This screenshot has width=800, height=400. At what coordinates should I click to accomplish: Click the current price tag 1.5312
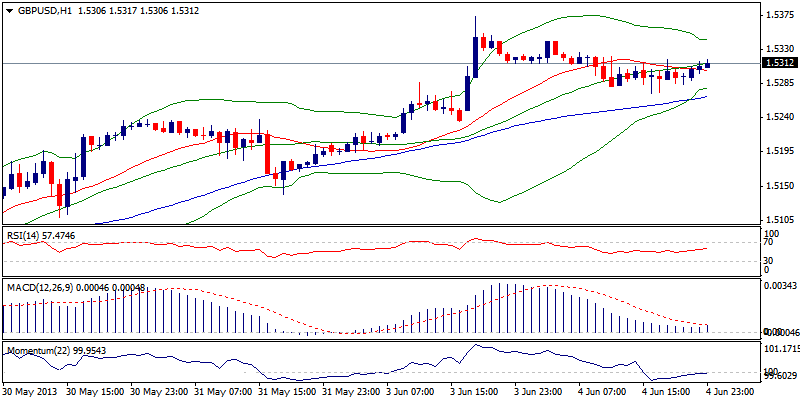(x=778, y=63)
